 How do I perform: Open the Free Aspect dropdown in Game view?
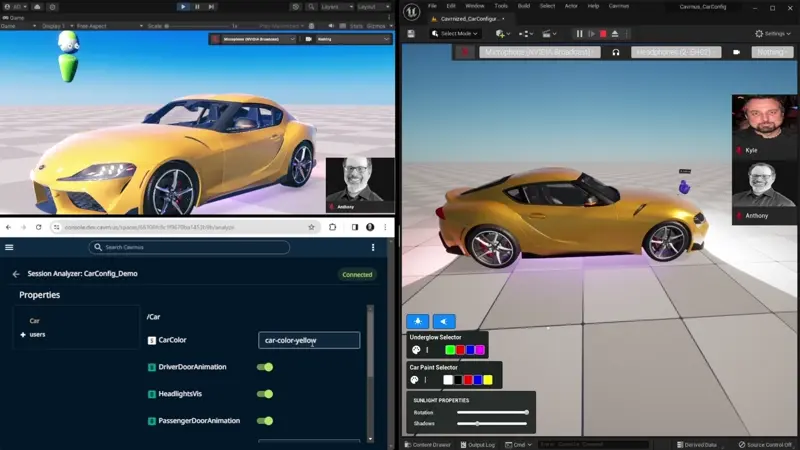coord(109,26)
